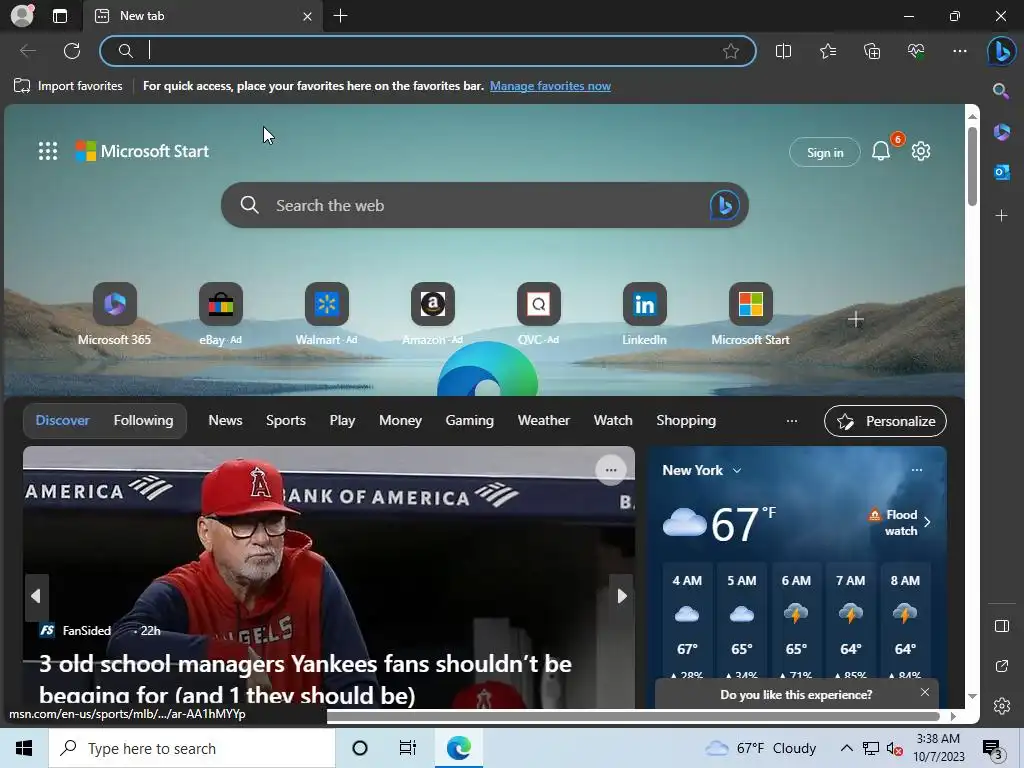Expand the New York location dropdown

(702, 470)
